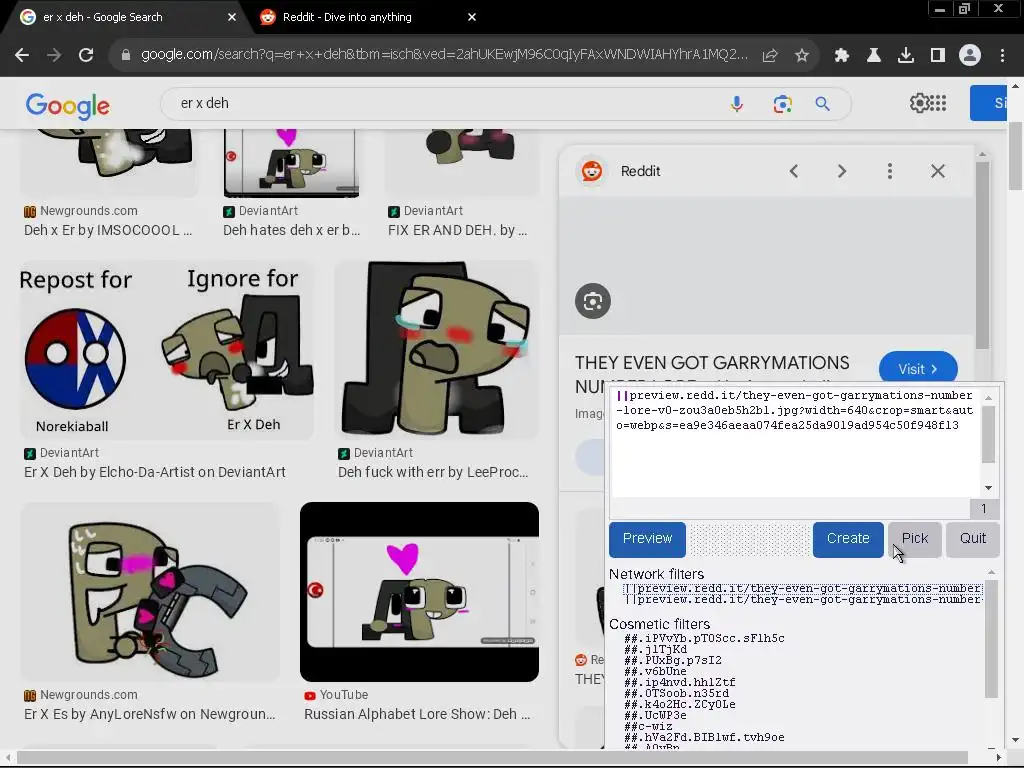This screenshot has width=1024, height=768.
Task: Open the Norekiaball Er X Deh thumbnail
Action: (x=167, y=350)
